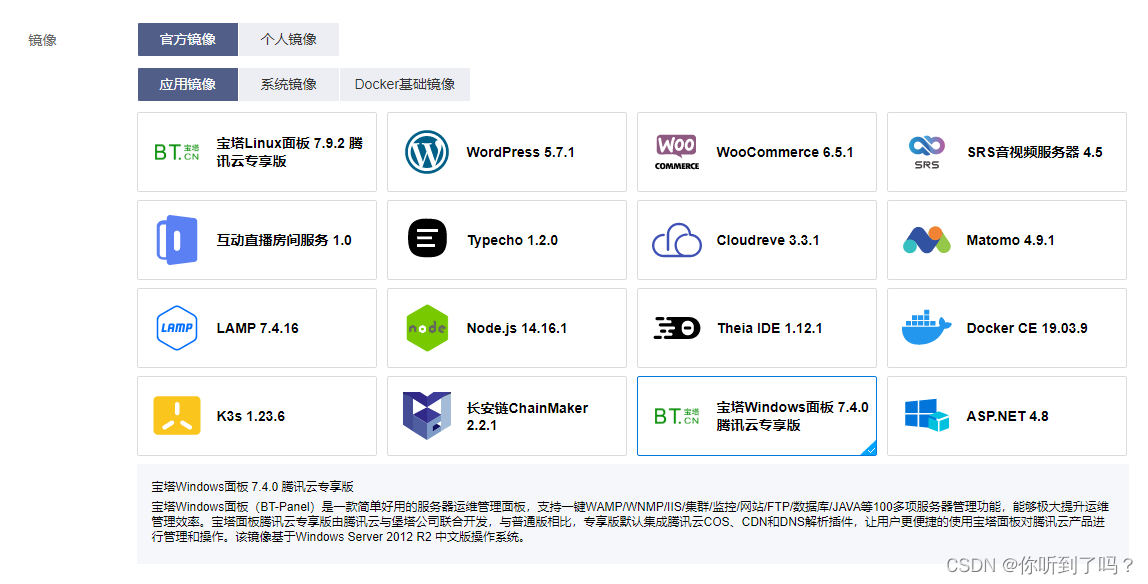The height and width of the screenshot is (584, 1148).
Task: Click the SRS logo icon
Action: click(927, 152)
